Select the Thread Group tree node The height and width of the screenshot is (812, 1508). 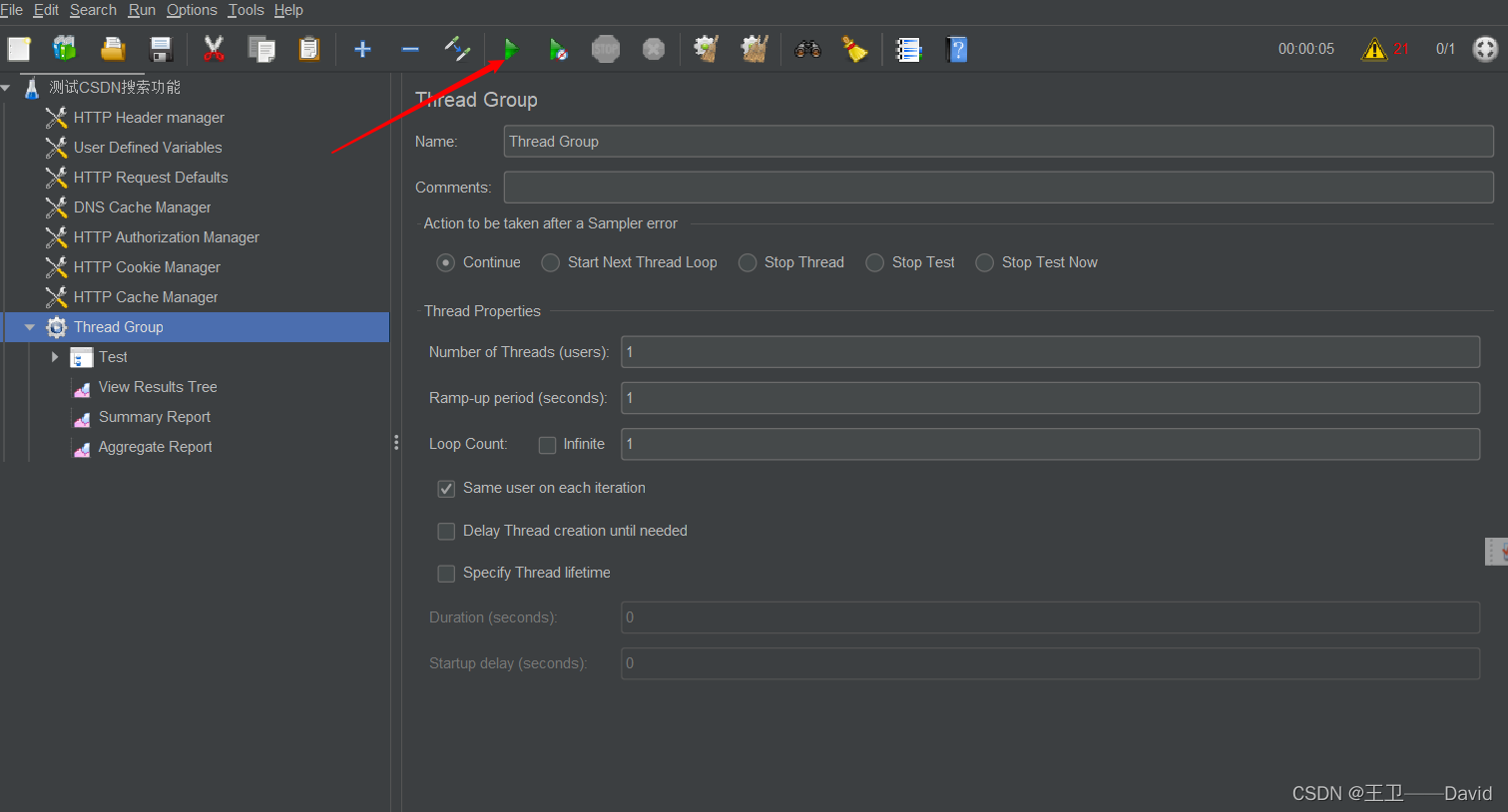[x=118, y=327]
